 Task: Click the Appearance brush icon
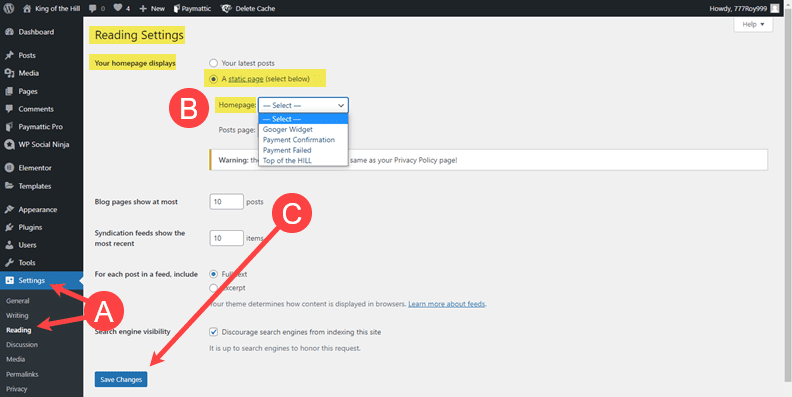click(x=9, y=209)
